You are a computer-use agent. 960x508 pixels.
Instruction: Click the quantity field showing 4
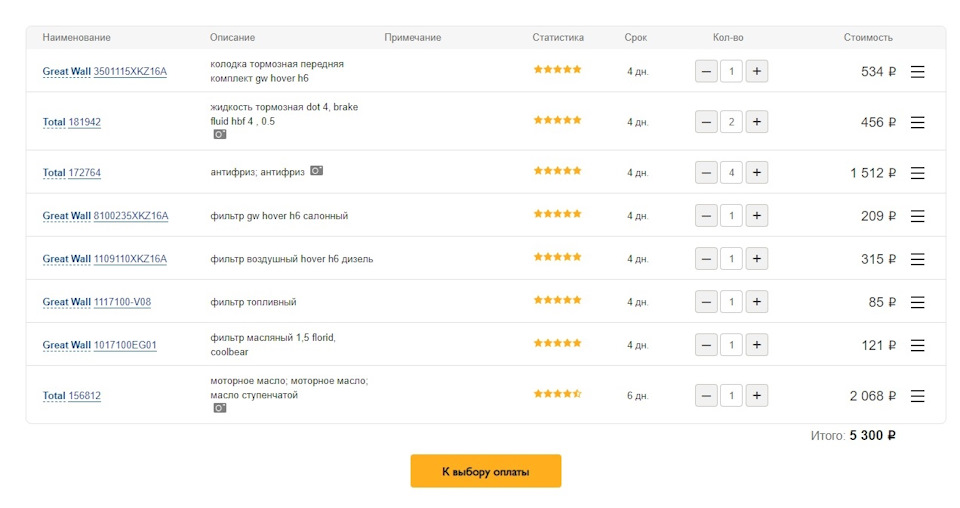pyautogui.click(x=731, y=173)
